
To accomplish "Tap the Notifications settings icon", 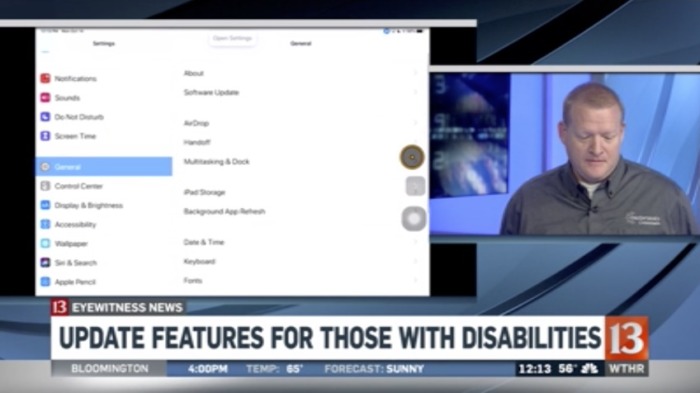I will (45, 79).
